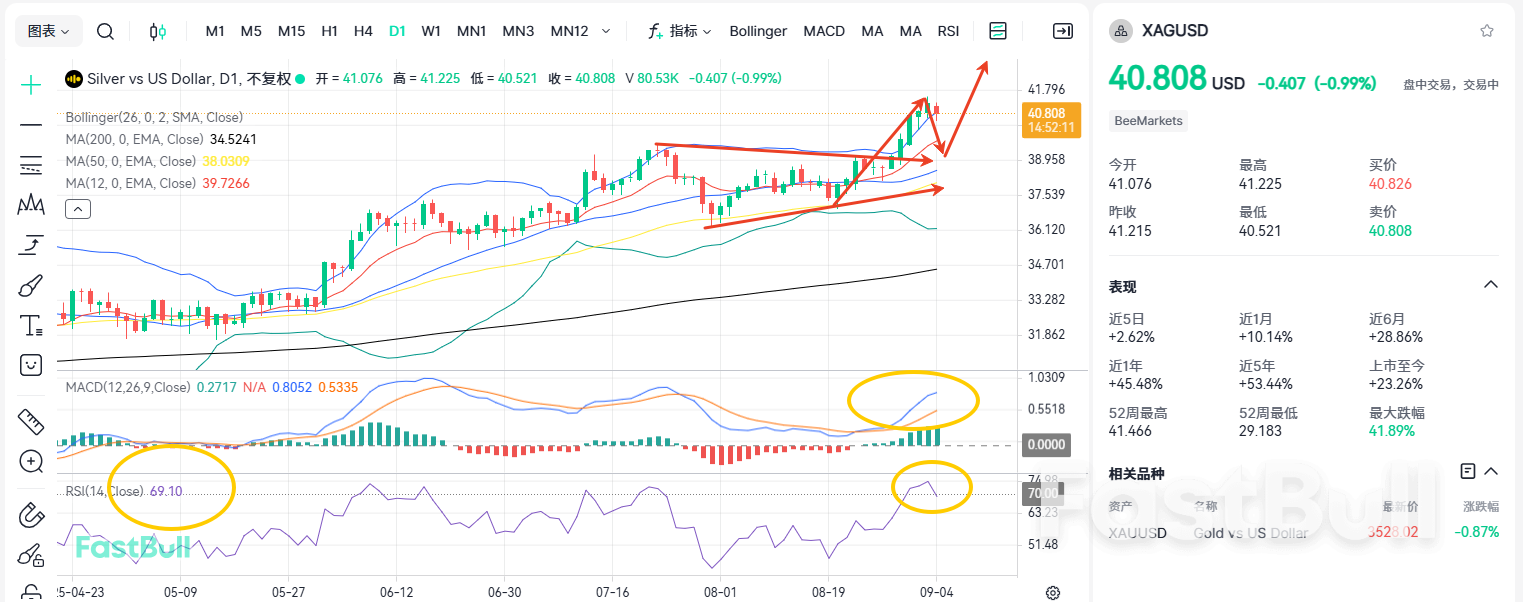Select the D1 timeframe tab
This screenshot has width=1523, height=602.
[x=397, y=31]
